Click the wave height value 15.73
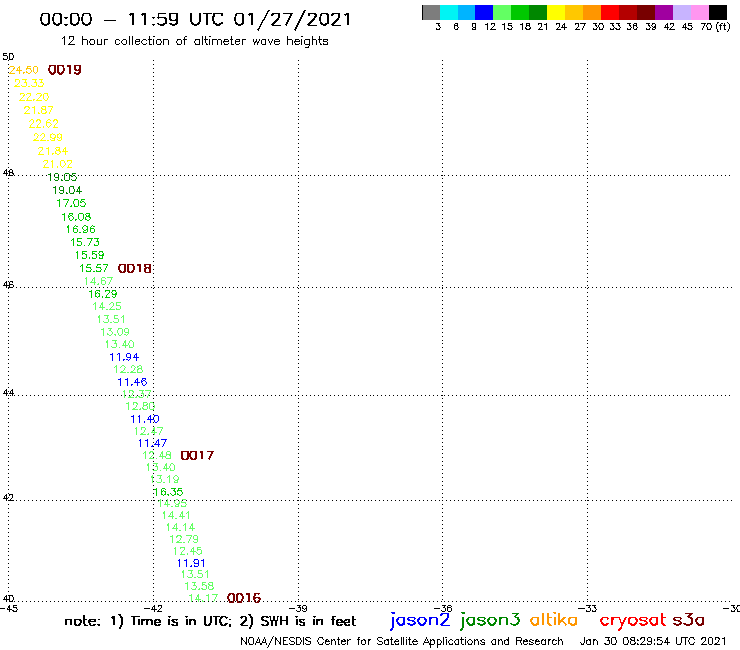 pyautogui.click(x=85, y=243)
